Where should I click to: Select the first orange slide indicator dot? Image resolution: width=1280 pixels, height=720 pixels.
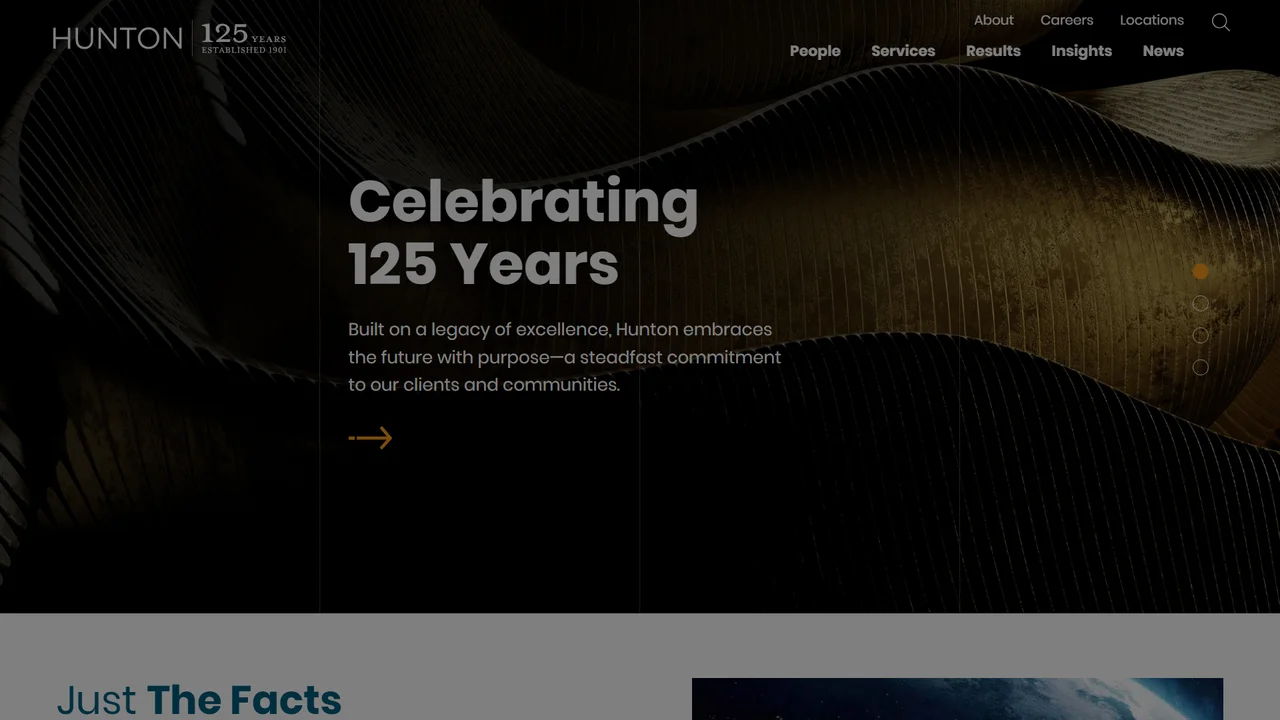tap(1201, 271)
